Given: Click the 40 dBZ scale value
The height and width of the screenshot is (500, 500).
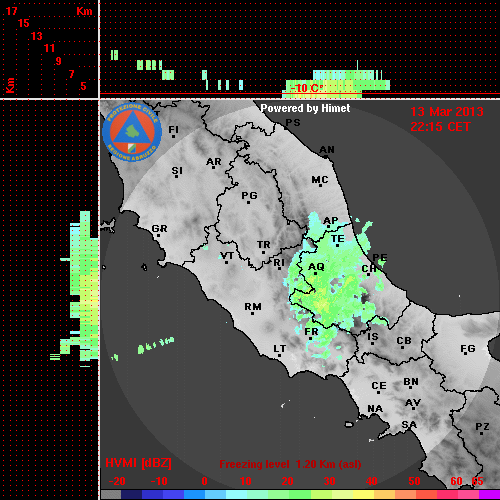Looking at the screenshot, I should [372, 481].
